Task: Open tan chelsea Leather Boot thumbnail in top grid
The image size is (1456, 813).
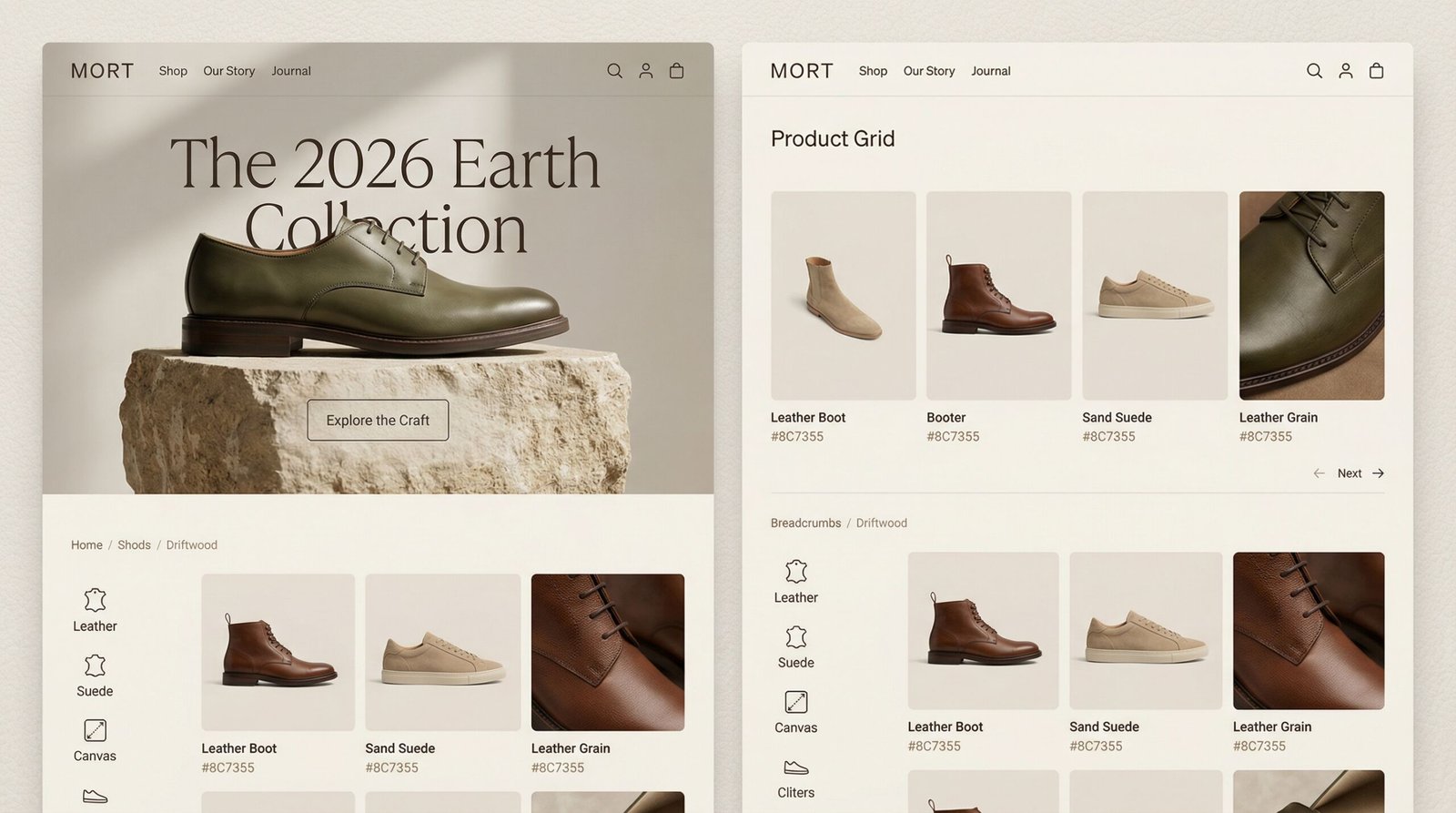Action: point(844,295)
